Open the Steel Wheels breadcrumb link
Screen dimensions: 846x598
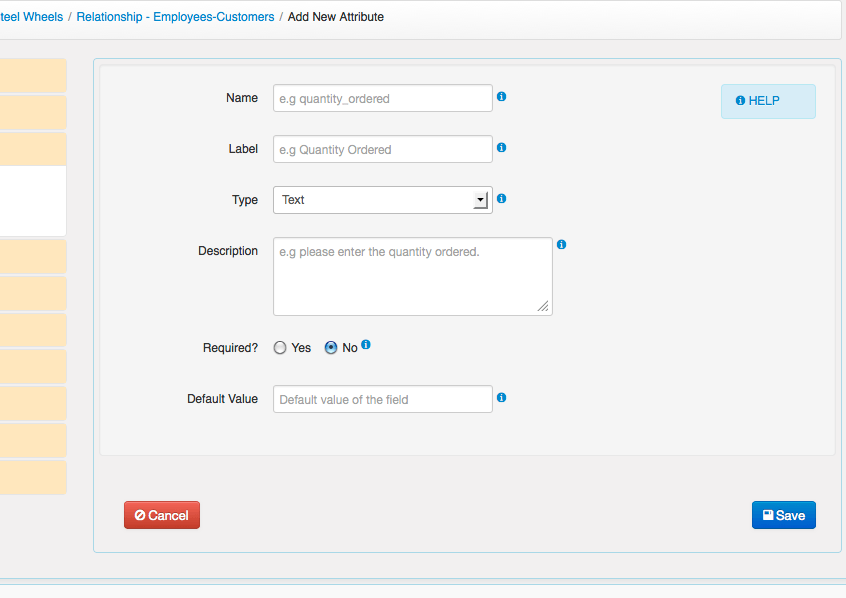click(32, 17)
